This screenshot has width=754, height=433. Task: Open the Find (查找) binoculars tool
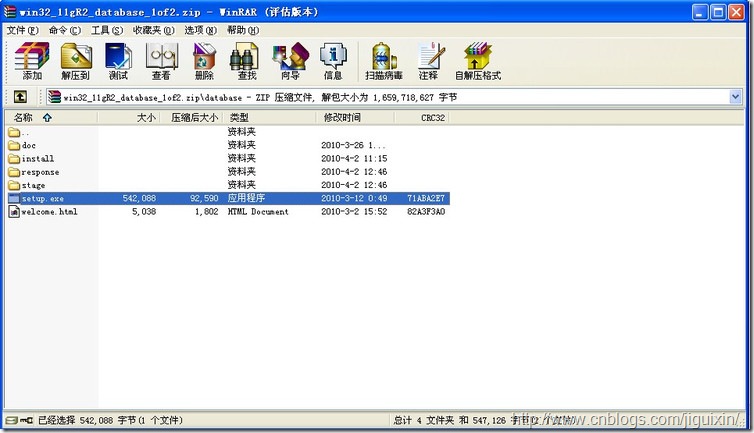246,61
